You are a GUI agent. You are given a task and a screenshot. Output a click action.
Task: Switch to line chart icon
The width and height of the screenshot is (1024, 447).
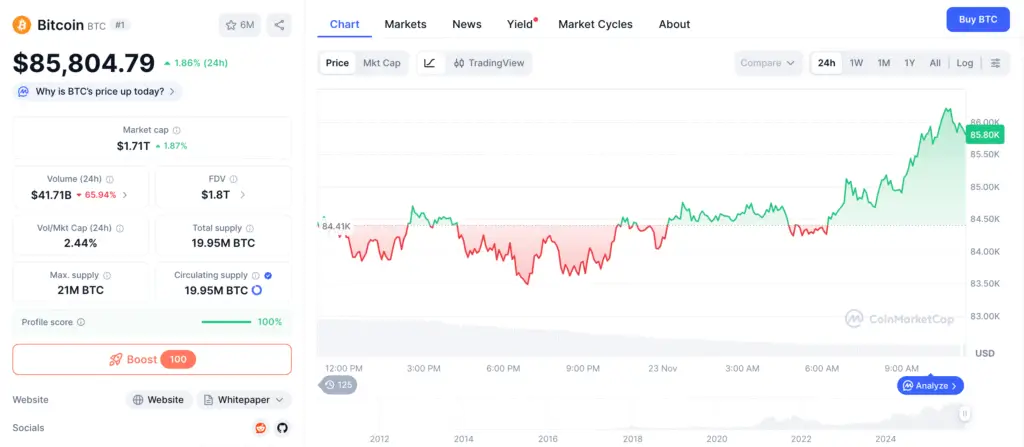[430, 63]
